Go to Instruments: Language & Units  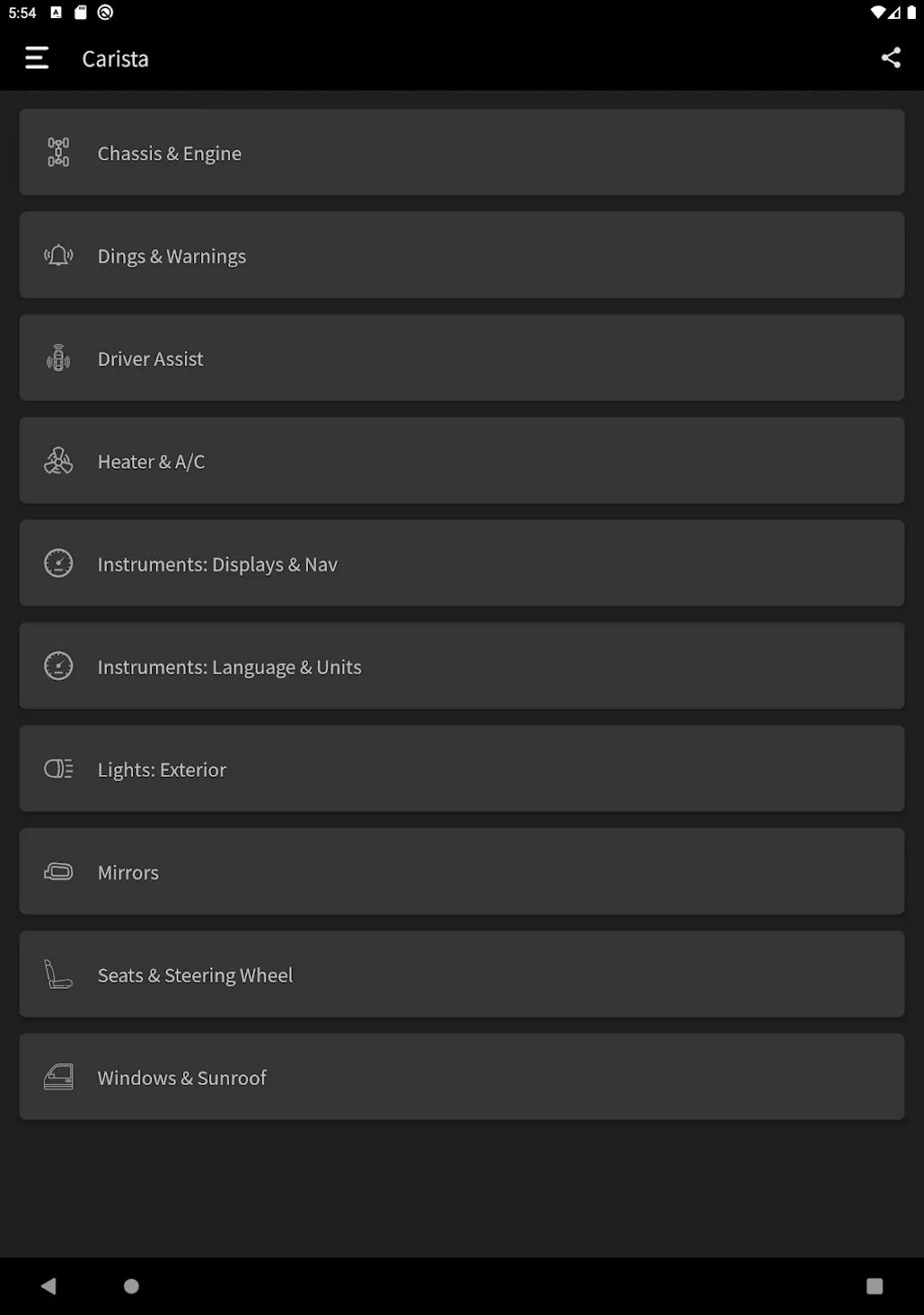tap(462, 666)
